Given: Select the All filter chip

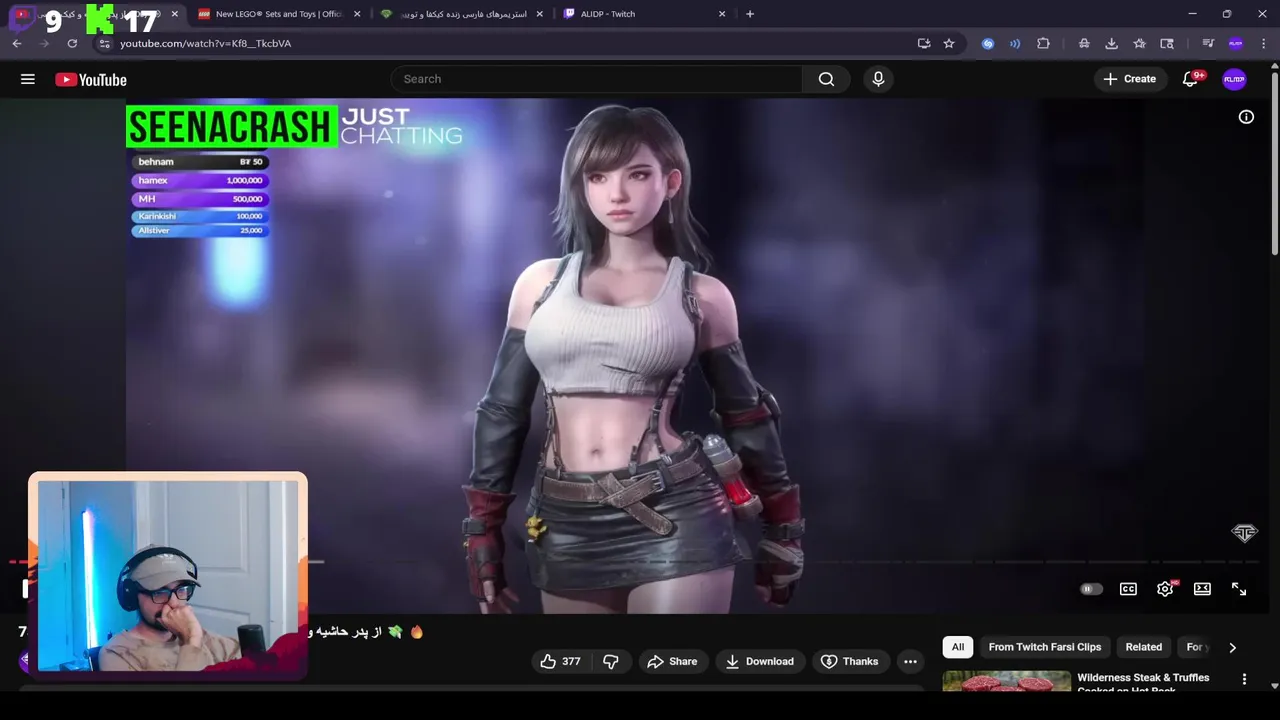Looking at the screenshot, I should pyautogui.click(x=957, y=647).
